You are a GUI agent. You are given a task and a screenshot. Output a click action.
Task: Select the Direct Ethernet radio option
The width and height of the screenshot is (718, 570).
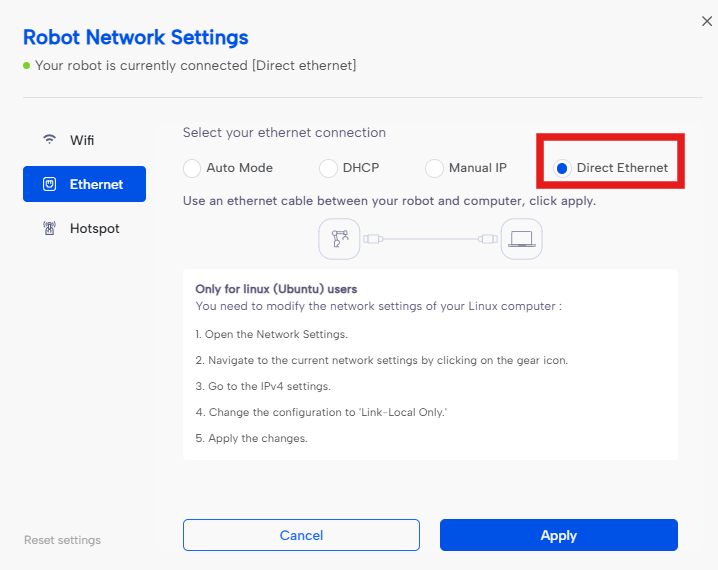(x=562, y=168)
